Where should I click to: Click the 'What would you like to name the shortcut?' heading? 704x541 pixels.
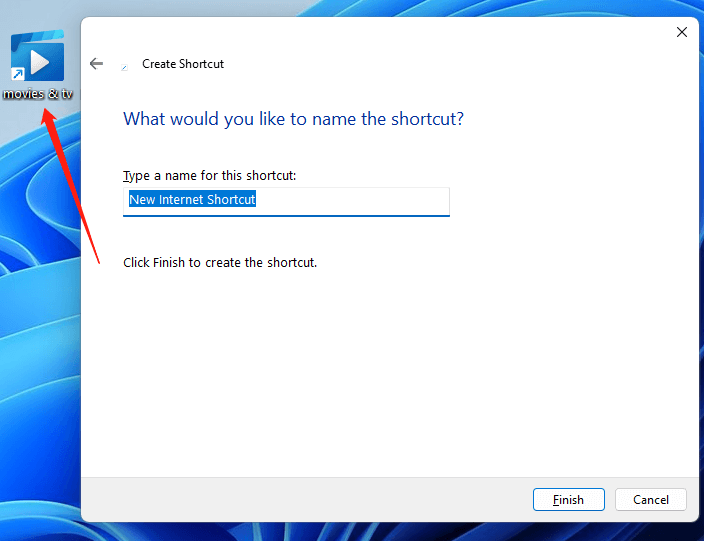tap(293, 119)
